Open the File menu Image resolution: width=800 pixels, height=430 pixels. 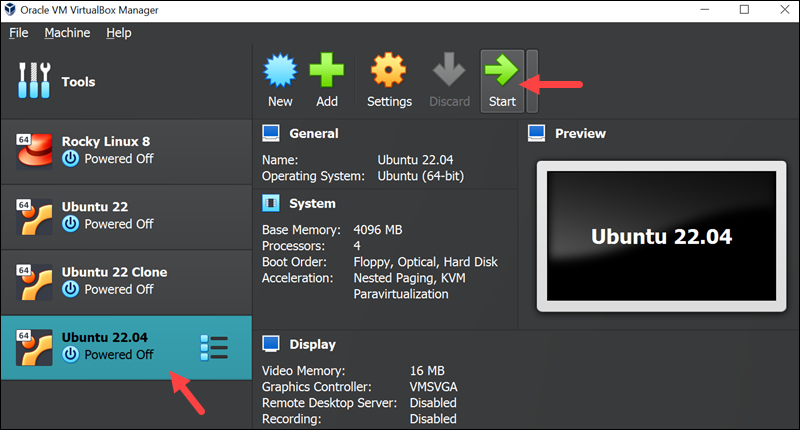pyautogui.click(x=19, y=33)
